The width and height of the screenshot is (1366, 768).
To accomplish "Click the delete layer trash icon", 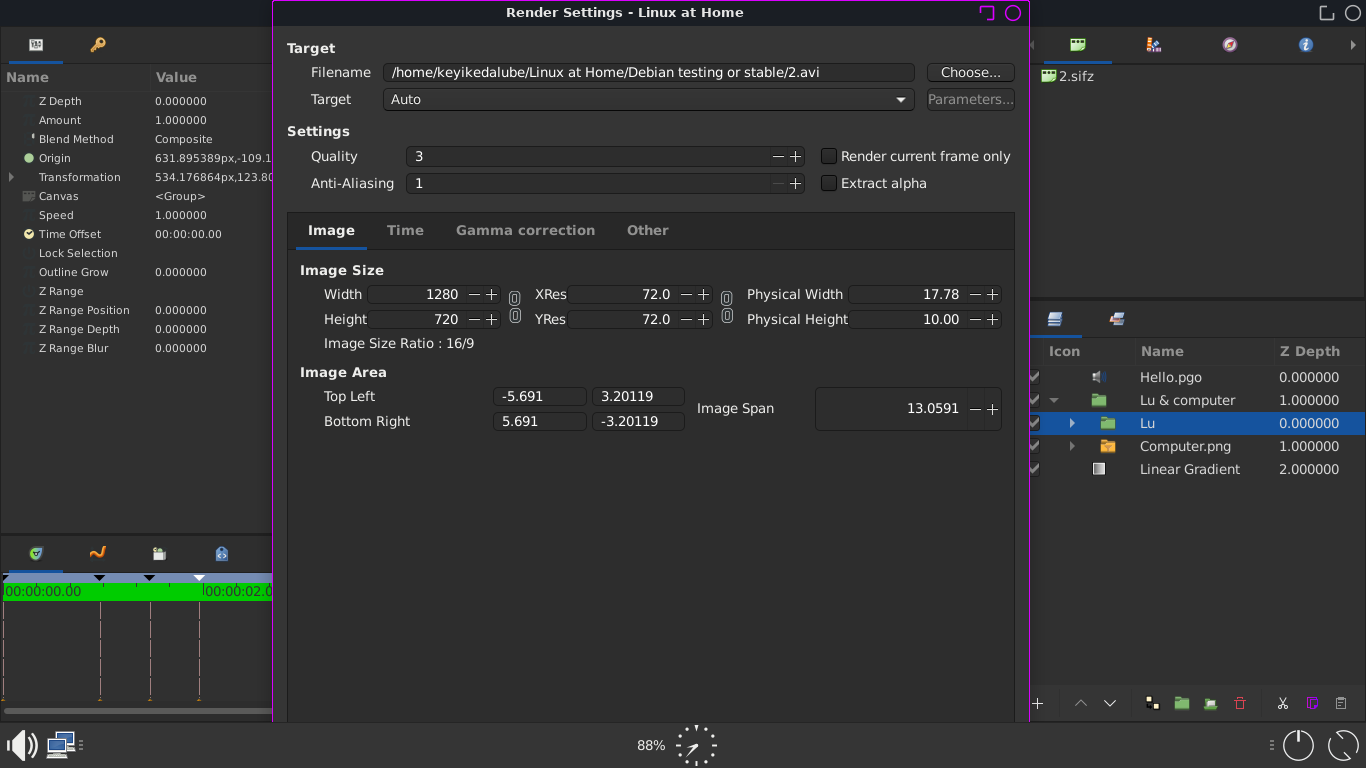I will point(1240,703).
